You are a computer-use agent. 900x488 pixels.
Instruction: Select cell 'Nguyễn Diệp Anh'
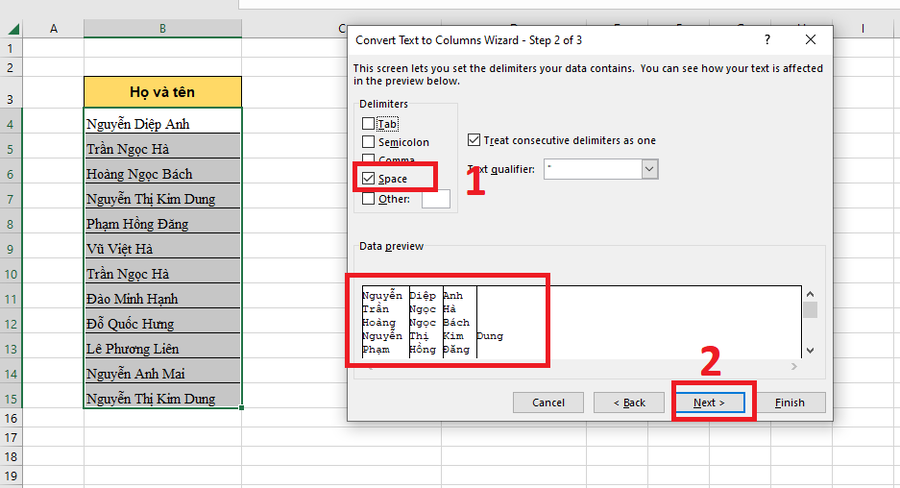pyautogui.click(x=162, y=123)
